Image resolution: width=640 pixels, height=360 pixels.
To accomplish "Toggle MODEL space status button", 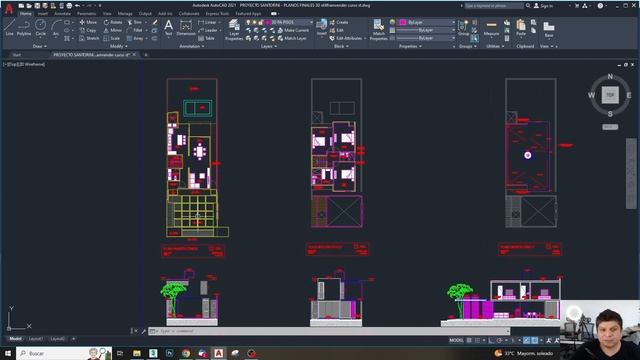I will pyautogui.click(x=456, y=340).
